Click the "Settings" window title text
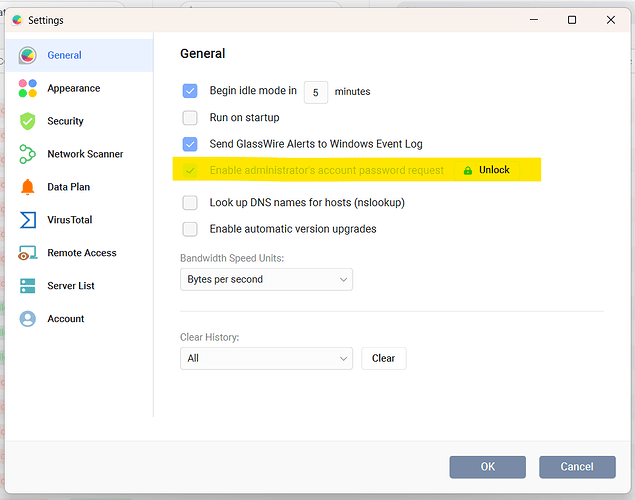The width and height of the screenshot is (635, 500). [46, 20]
